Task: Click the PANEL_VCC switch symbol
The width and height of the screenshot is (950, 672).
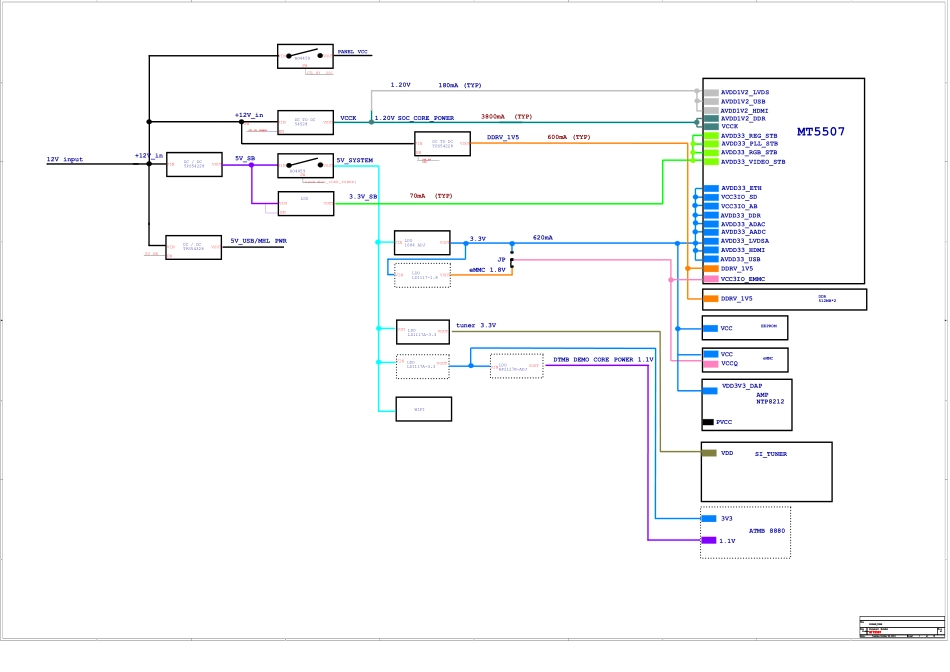Action: 305,56
